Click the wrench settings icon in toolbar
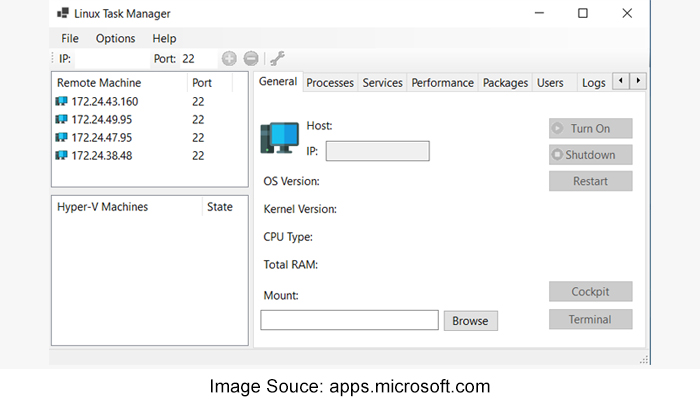 [277, 59]
